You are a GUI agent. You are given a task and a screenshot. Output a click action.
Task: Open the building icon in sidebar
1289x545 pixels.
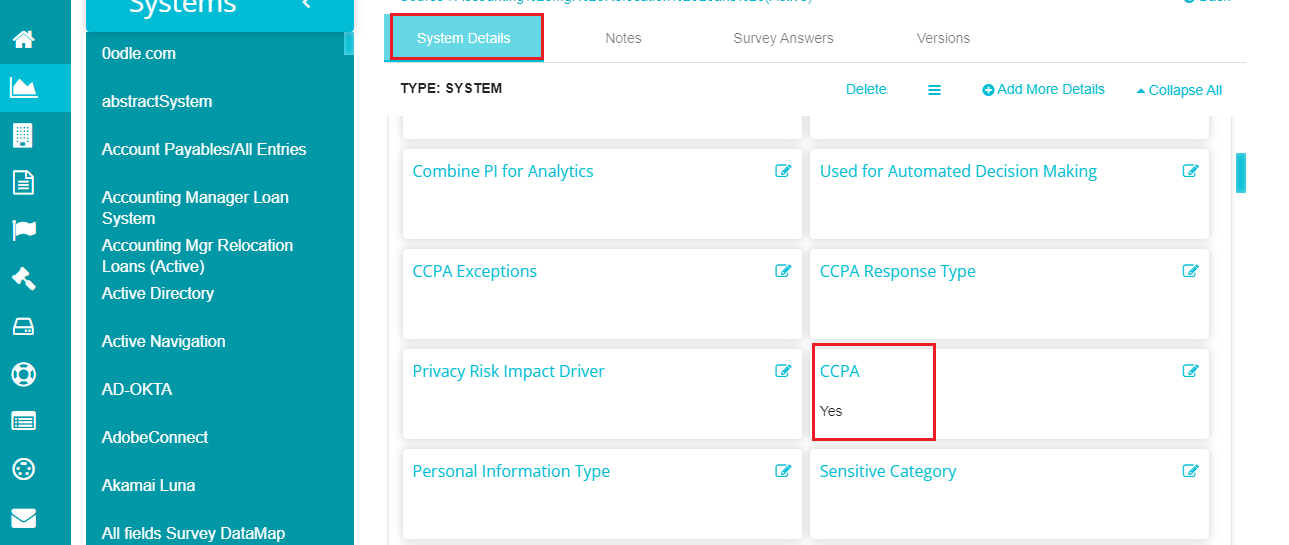pyautogui.click(x=23, y=135)
